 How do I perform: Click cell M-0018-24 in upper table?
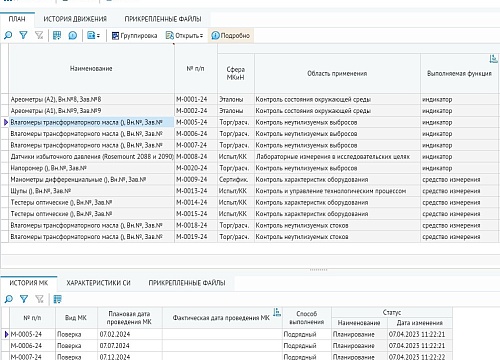pyautogui.click(x=196, y=225)
